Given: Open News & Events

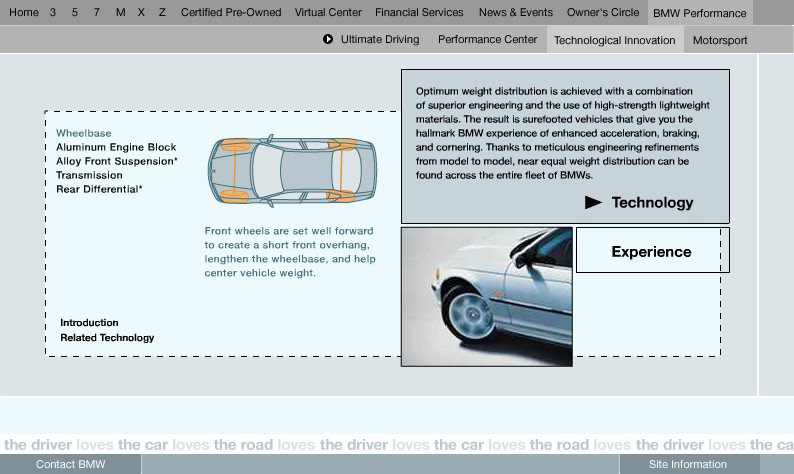Looking at the screenshot, I should coord(515,12).
